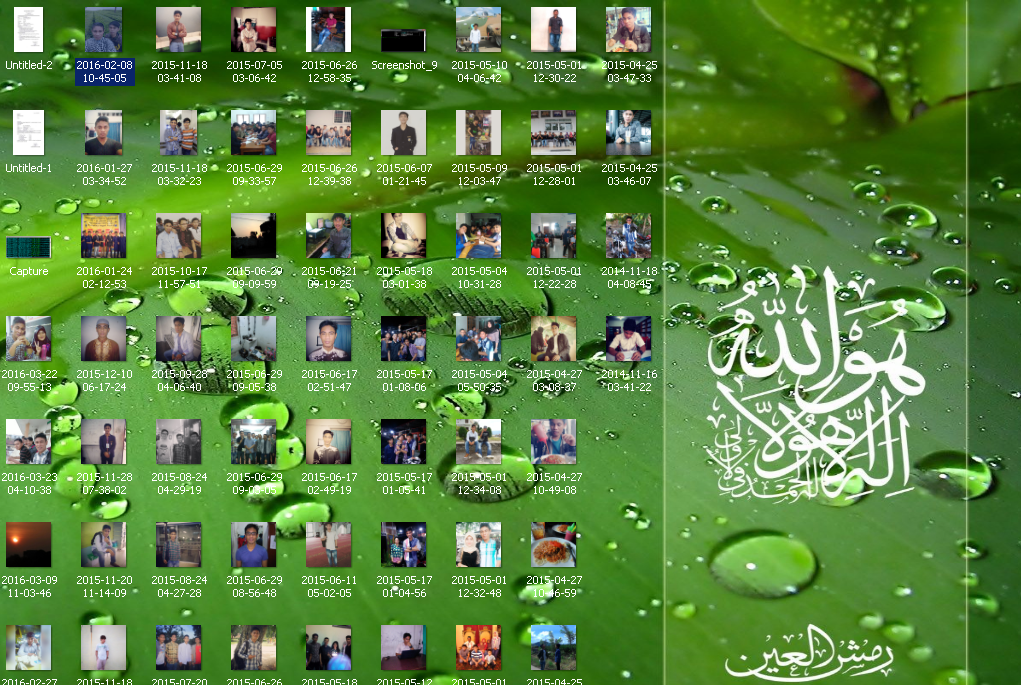Select grayscale photo 2015-08-24 04-29-19
The width and height of the screenshot is (1021, 685).
[x=178, y=441]
